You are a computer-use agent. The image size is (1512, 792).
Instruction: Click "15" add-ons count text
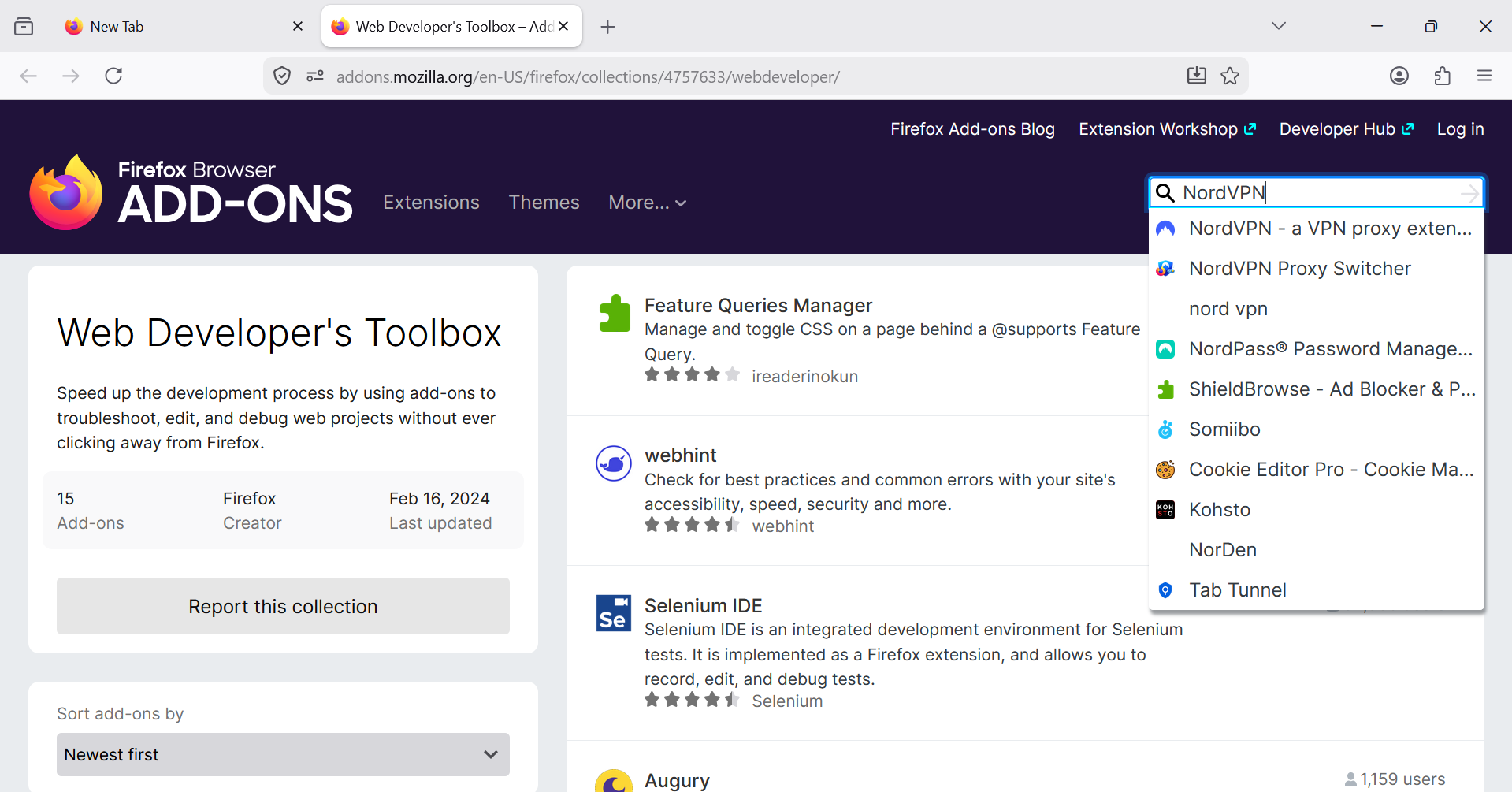pos(65,499)
